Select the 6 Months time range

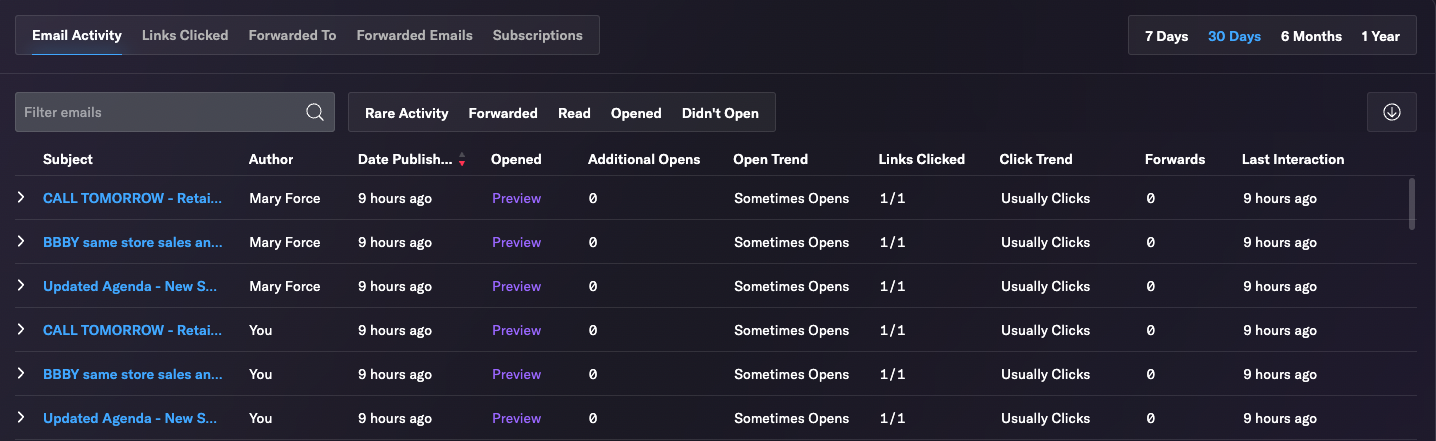[x=1311, y=36]
